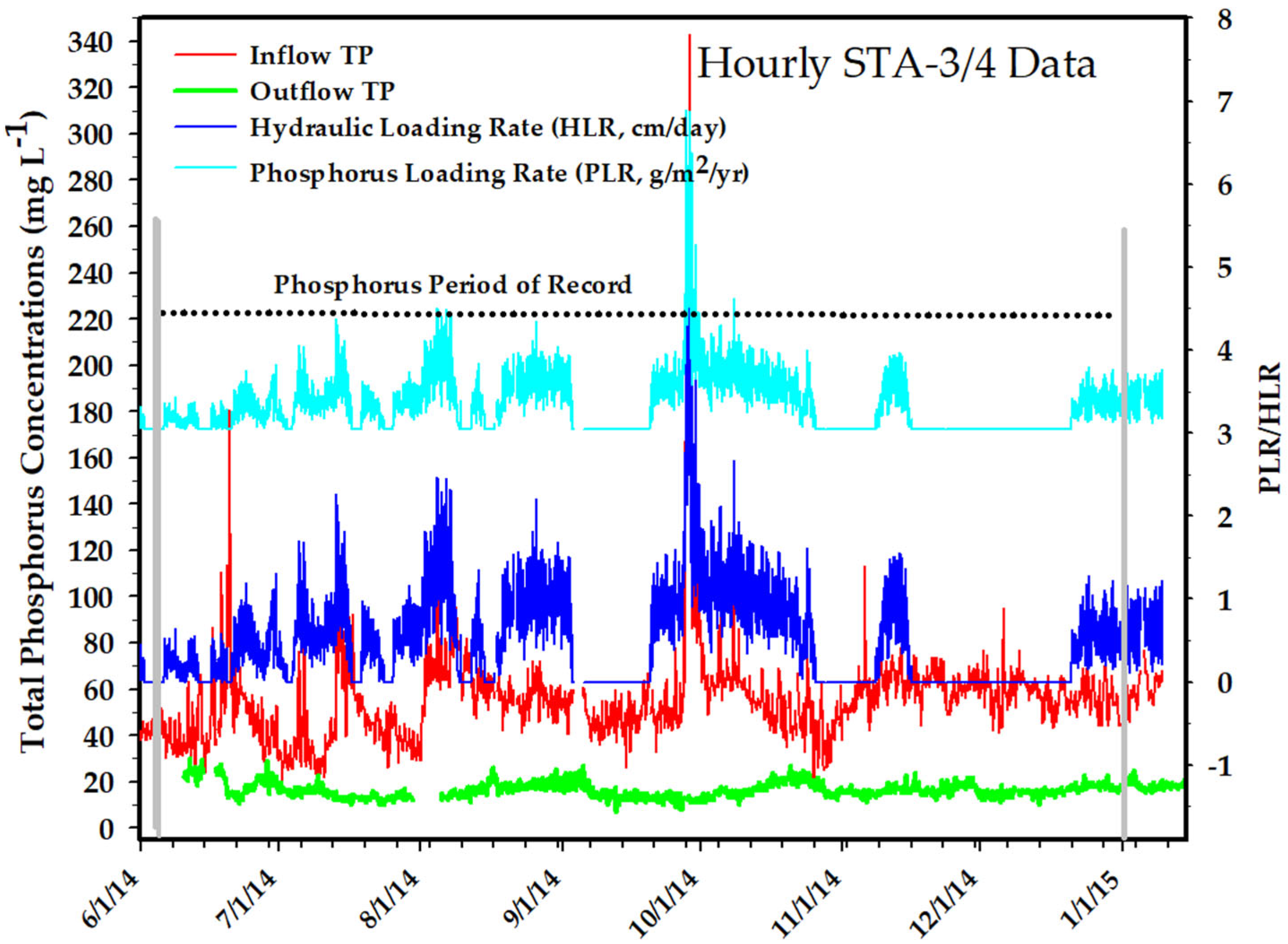
Task: Click the green Outflow TP legend line
Action: tap(205, 91)
